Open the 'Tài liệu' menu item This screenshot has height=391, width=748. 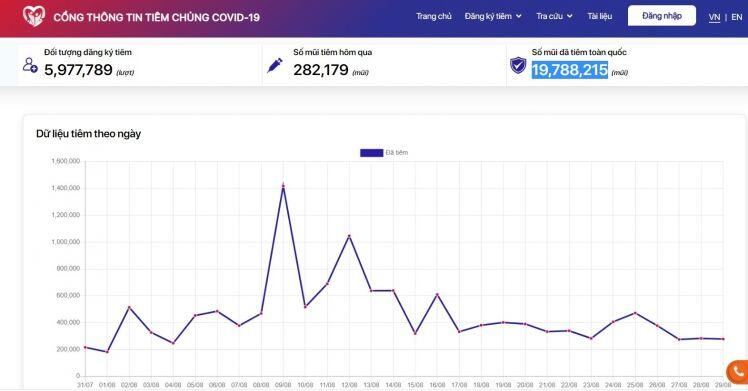click(600, 16)
